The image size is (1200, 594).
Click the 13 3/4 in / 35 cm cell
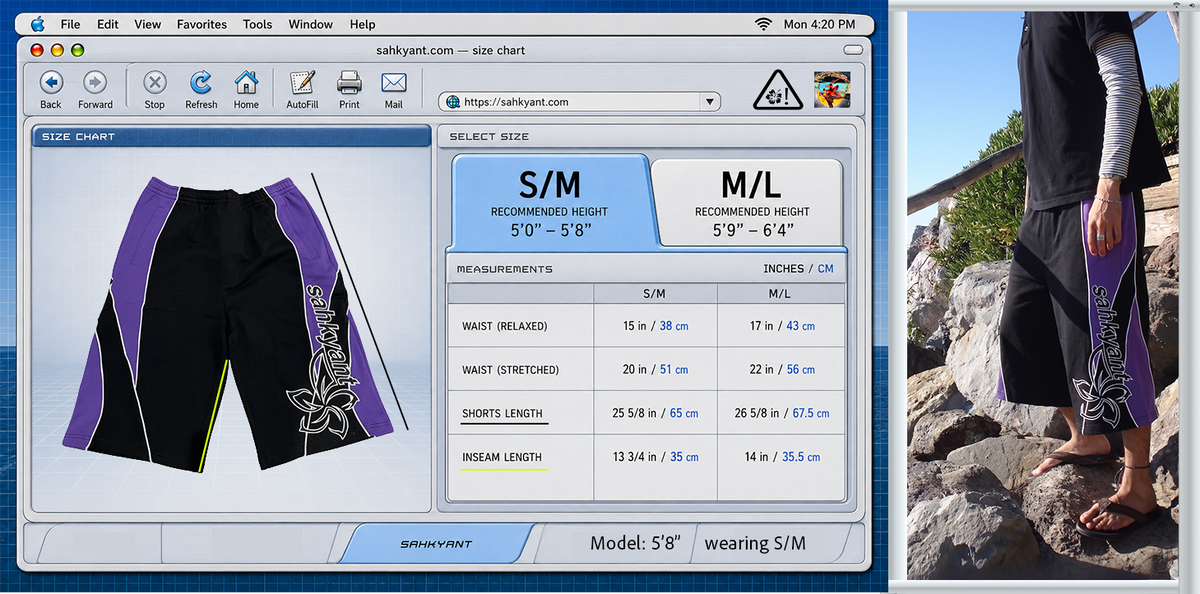coord(655,457)
